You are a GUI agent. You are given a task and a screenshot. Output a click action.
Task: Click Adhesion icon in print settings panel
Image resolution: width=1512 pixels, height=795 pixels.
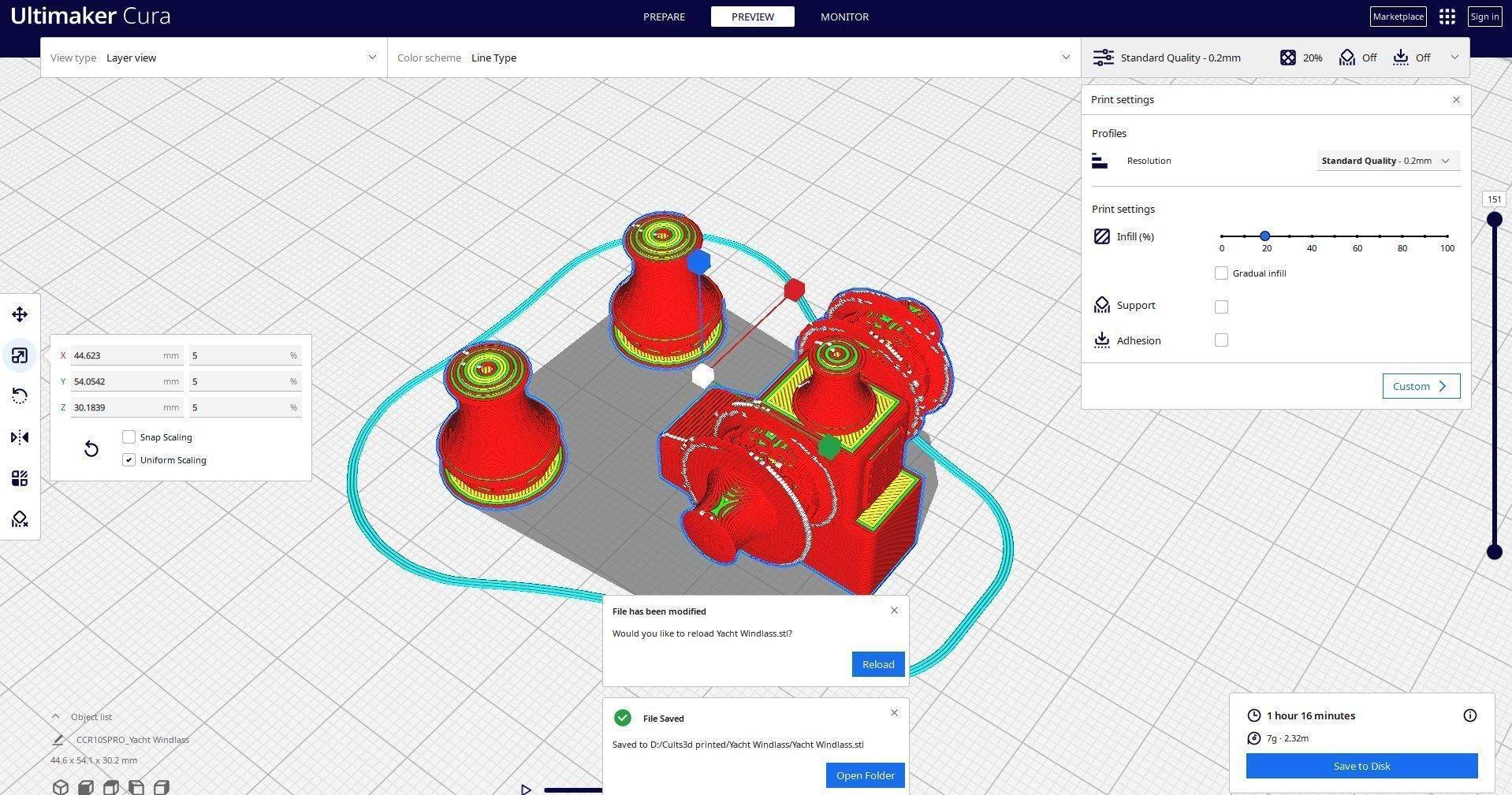[1102, 340]
